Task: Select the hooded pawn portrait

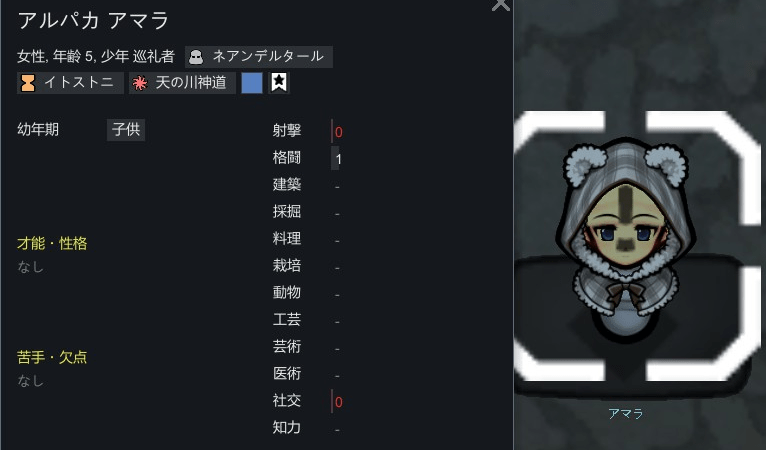Action: click(x=626, y=239)
